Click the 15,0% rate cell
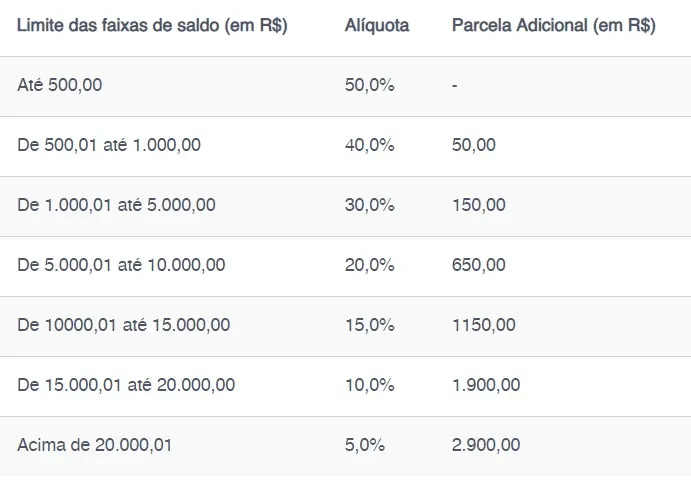The height and width of the screenshot is (483, 691). [x=369, y=325]
